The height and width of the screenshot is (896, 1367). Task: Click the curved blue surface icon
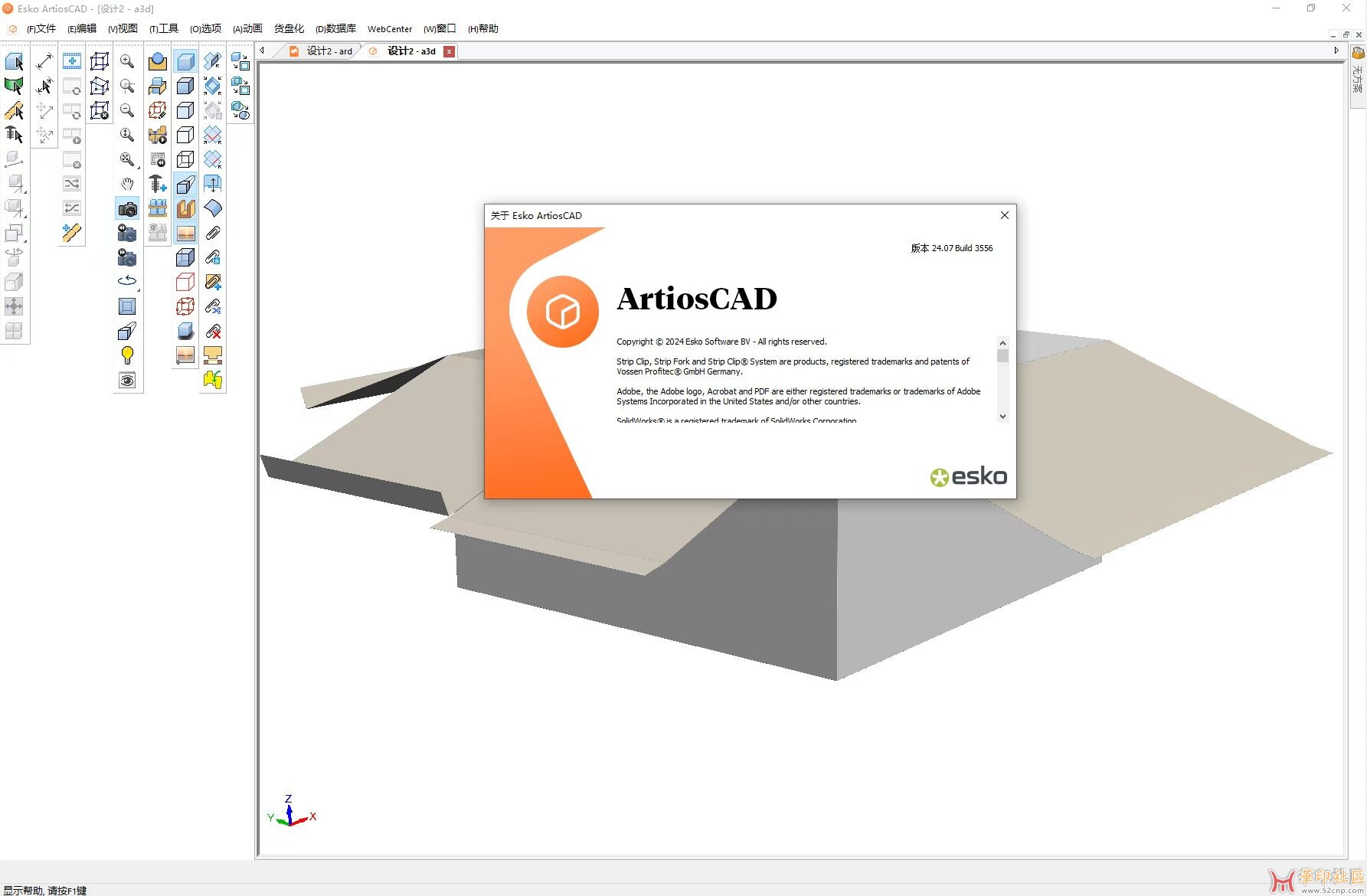pyautogui.click(x=213, y=208)
